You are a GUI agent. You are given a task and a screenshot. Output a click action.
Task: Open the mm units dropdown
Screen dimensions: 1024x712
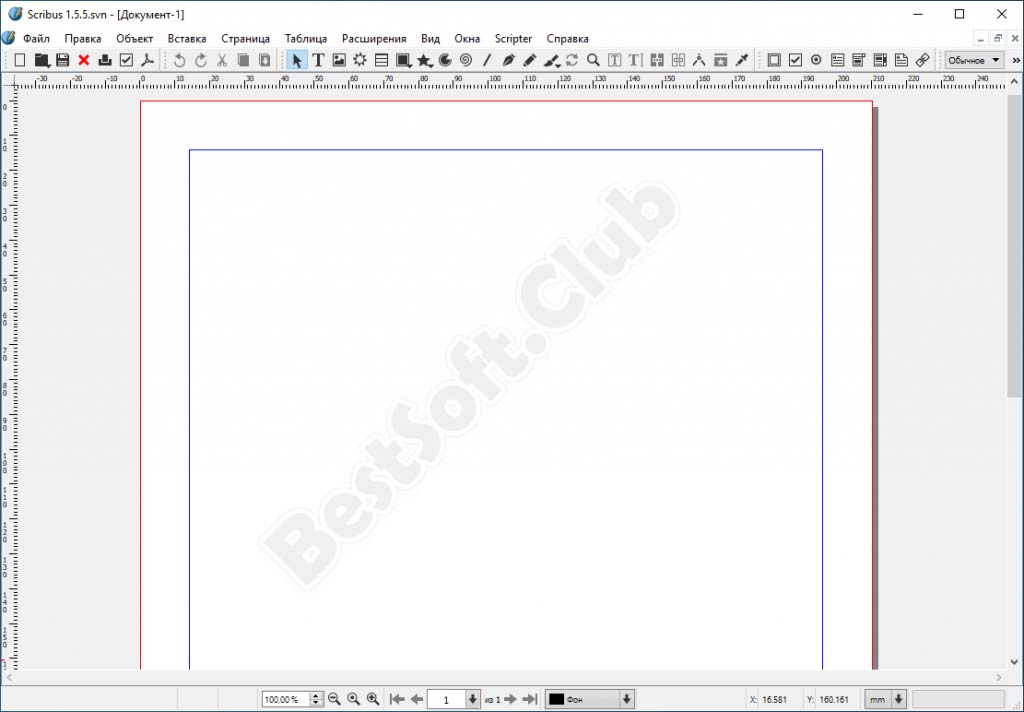pyautogui.click(x=886, y=699)
